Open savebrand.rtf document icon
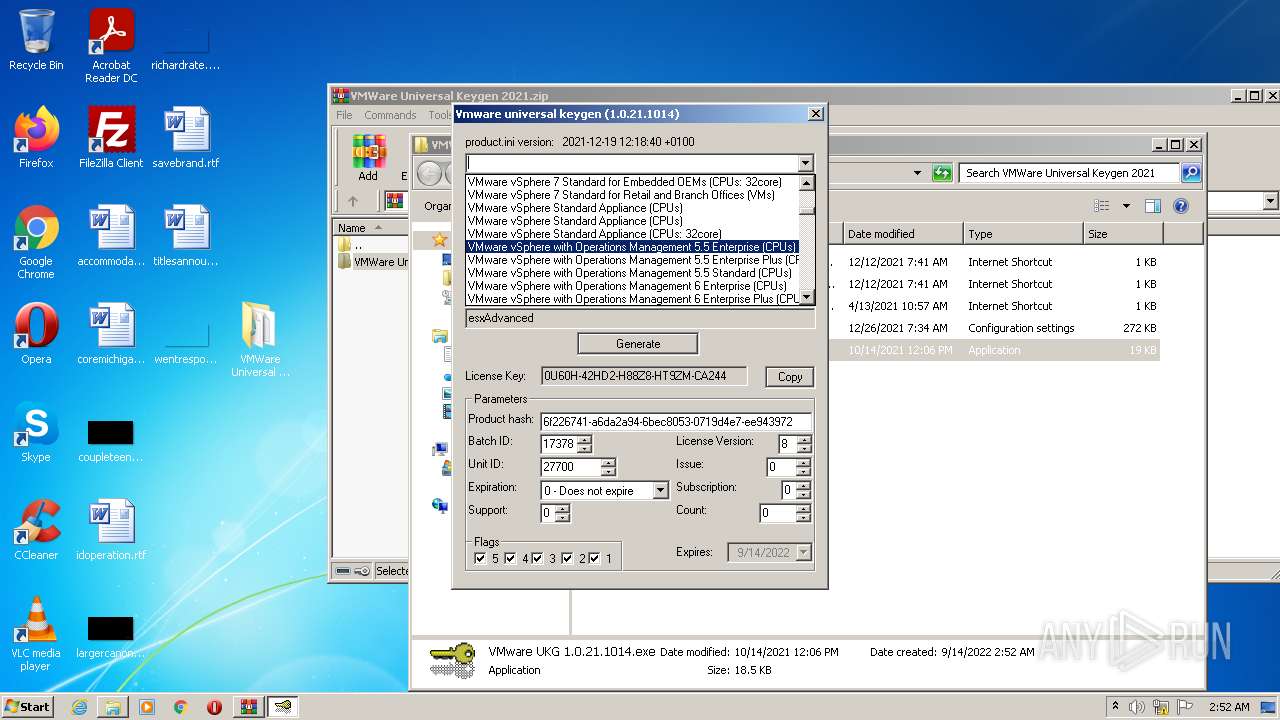The image size is (1280, 720). tap(186, 138)
